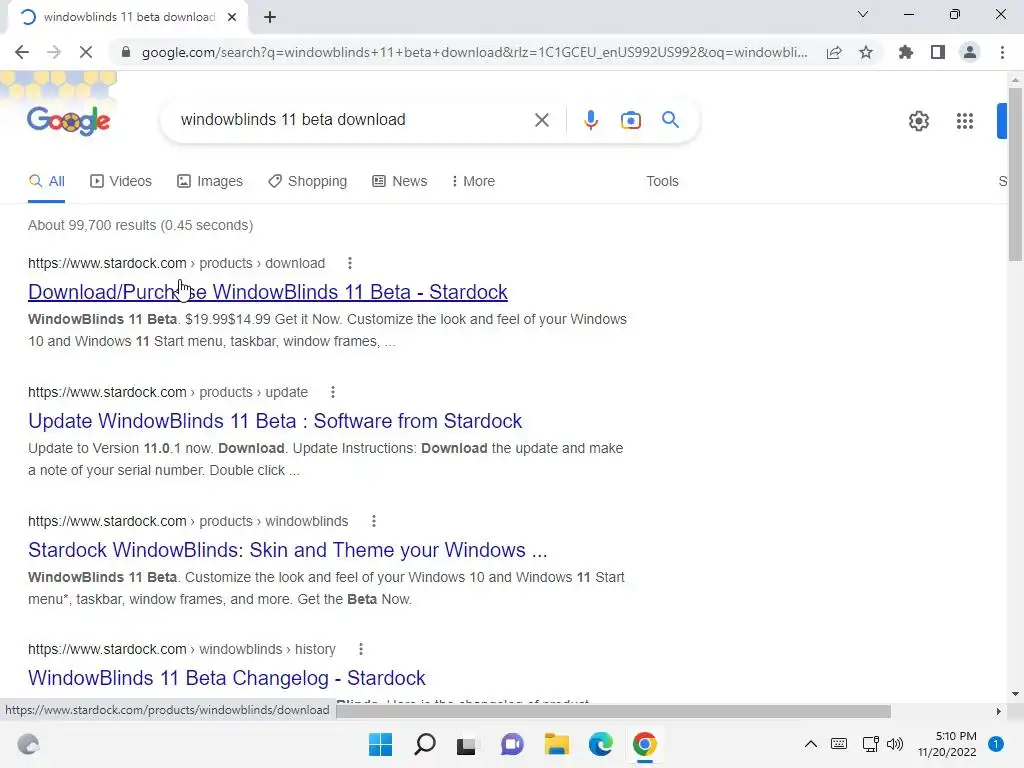Open a new browser tab

pos(270,17)
